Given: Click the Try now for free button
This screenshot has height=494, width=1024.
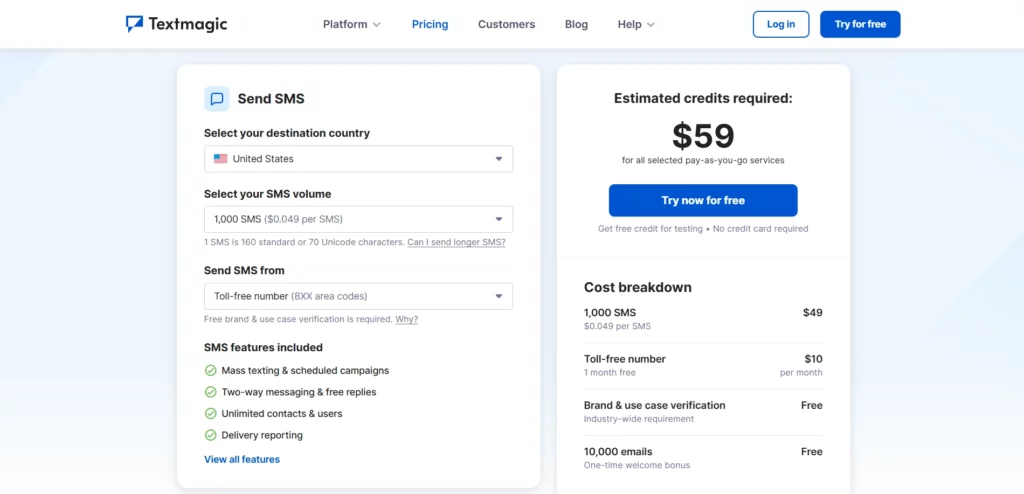Looking at the screenshot, I should click(703, 200).
